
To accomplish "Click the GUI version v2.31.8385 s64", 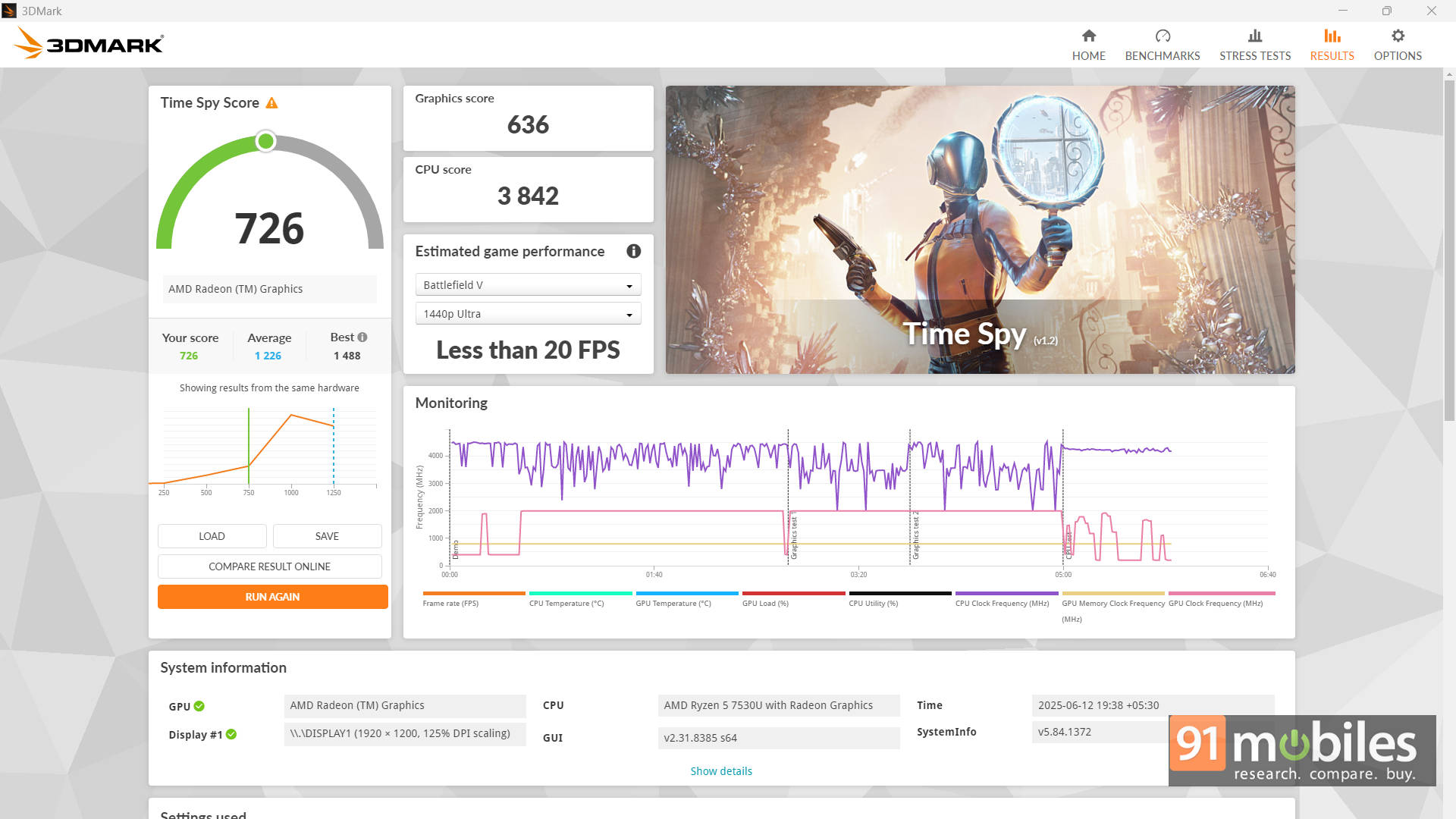I will tap(779, 738).
